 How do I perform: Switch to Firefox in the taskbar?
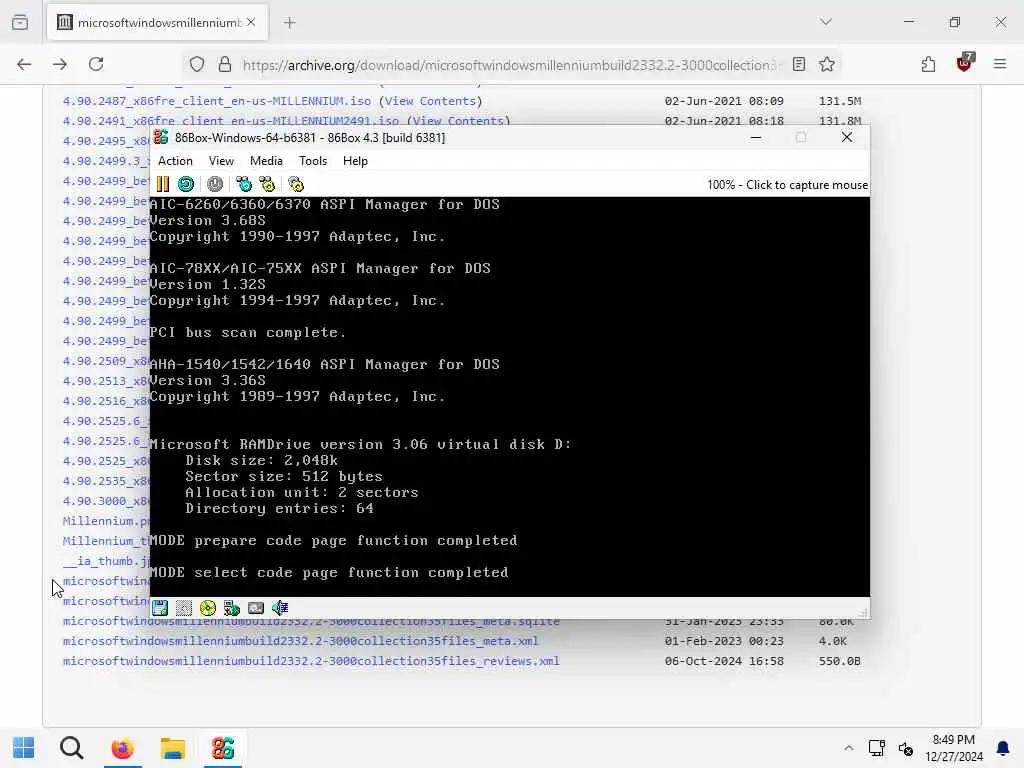coord(122,748)
